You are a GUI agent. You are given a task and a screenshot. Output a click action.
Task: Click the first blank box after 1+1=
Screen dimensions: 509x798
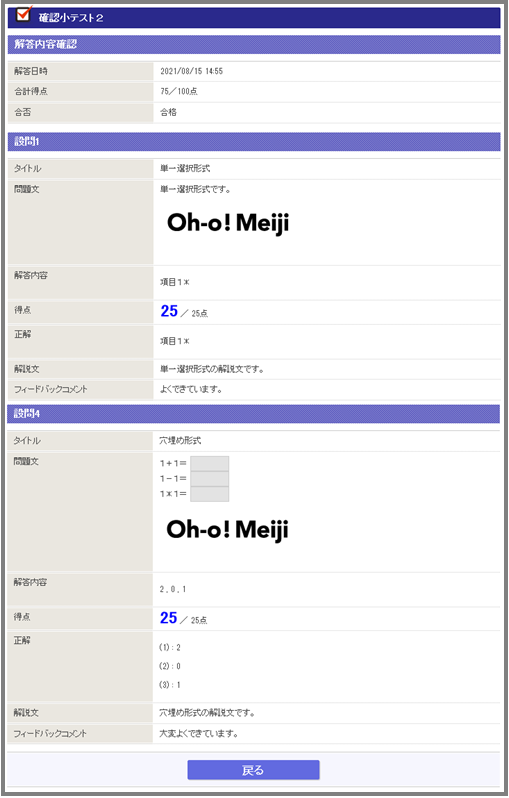click(x=209, y=463)
